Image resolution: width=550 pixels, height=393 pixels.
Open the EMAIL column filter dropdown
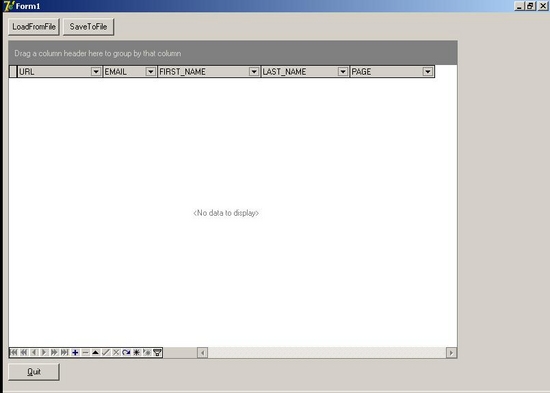150,72
